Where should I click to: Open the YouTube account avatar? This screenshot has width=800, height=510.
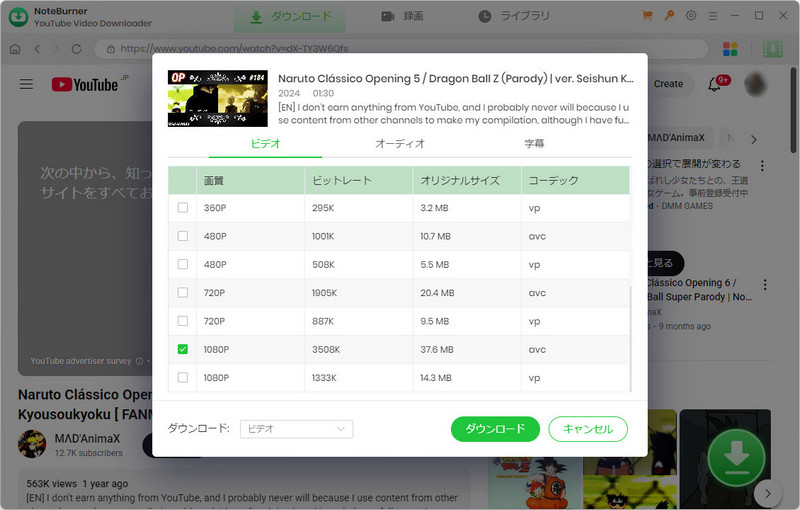point(756,84)
